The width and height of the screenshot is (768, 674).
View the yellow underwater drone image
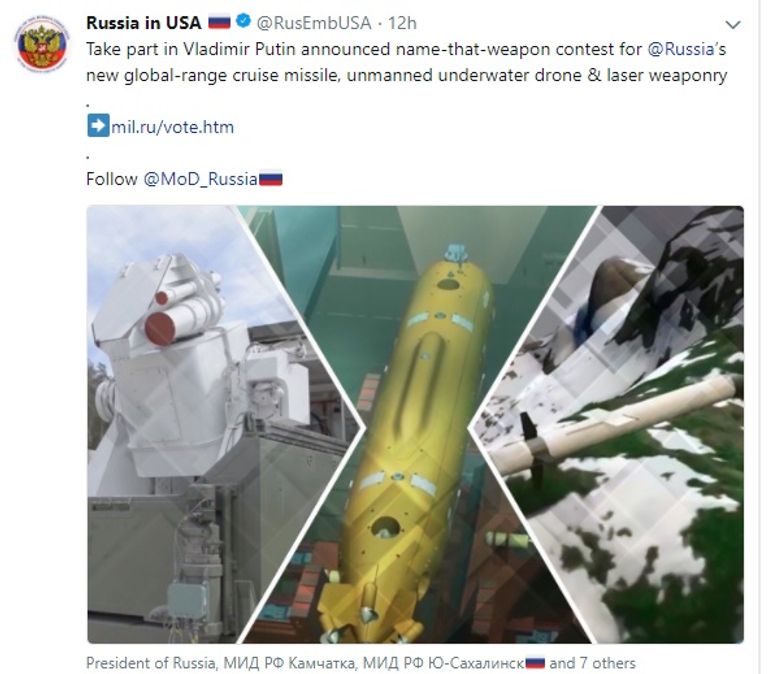[x=416, y=424]
